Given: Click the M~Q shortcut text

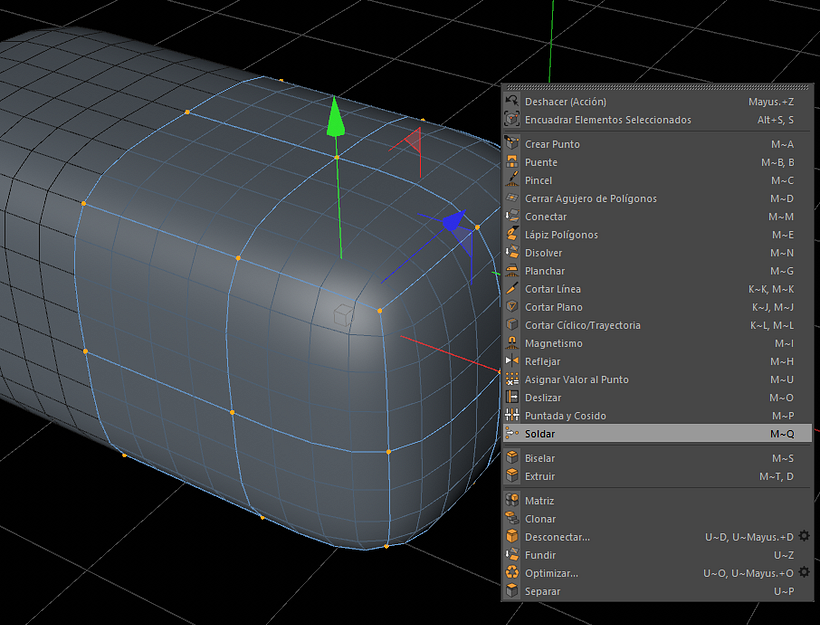Looking at the screenshot, I should 782,434.
